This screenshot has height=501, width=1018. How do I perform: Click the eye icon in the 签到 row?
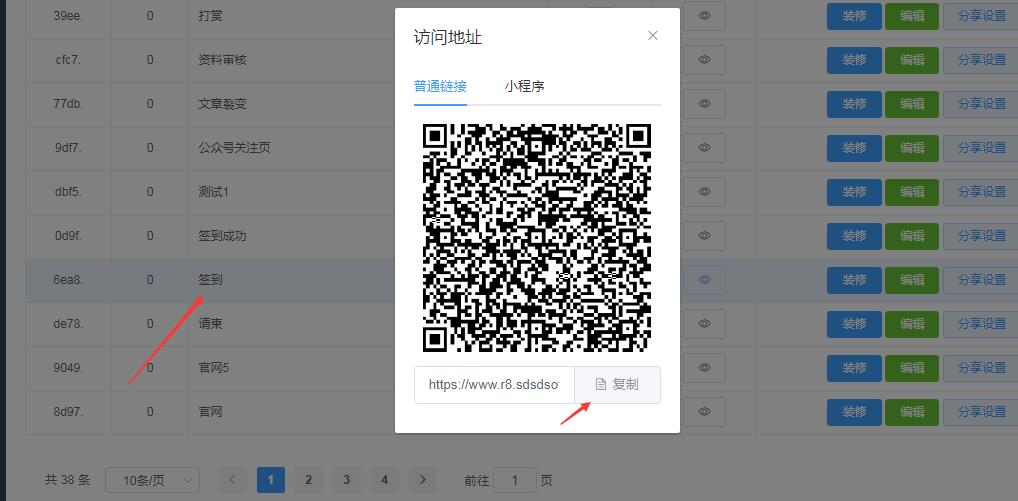coord(704,280)
